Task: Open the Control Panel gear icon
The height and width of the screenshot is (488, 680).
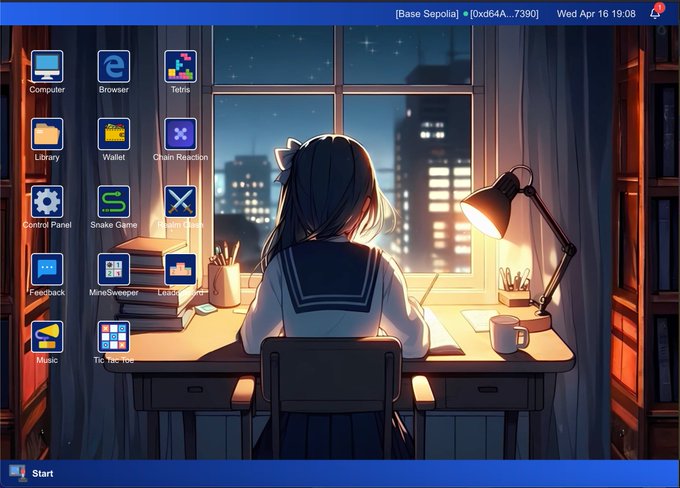Action: pos(47,202)
